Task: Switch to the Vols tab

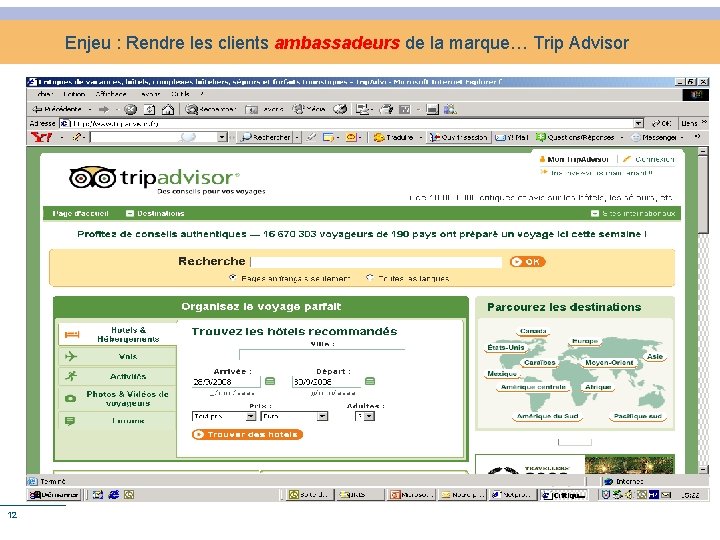Action: (x=118, y=356)
